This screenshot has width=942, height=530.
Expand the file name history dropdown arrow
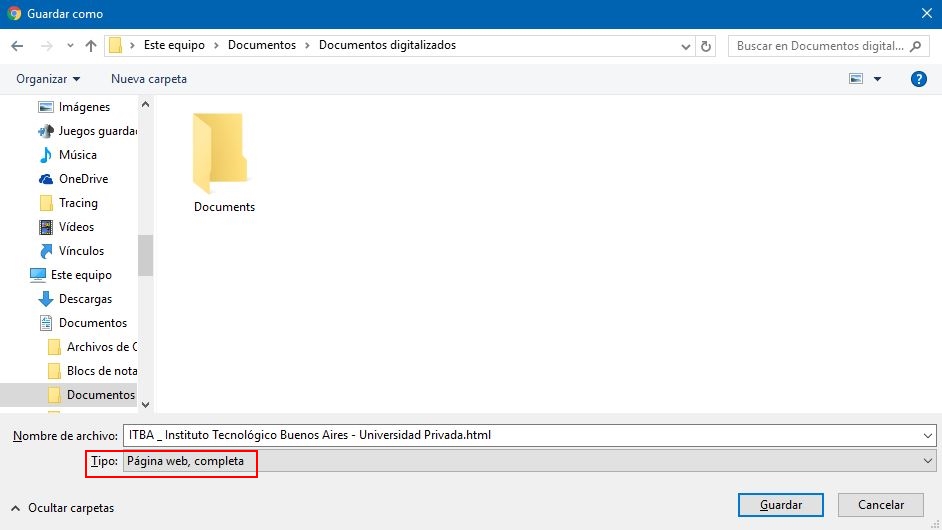pyautogui.click(x=929, y=435)
